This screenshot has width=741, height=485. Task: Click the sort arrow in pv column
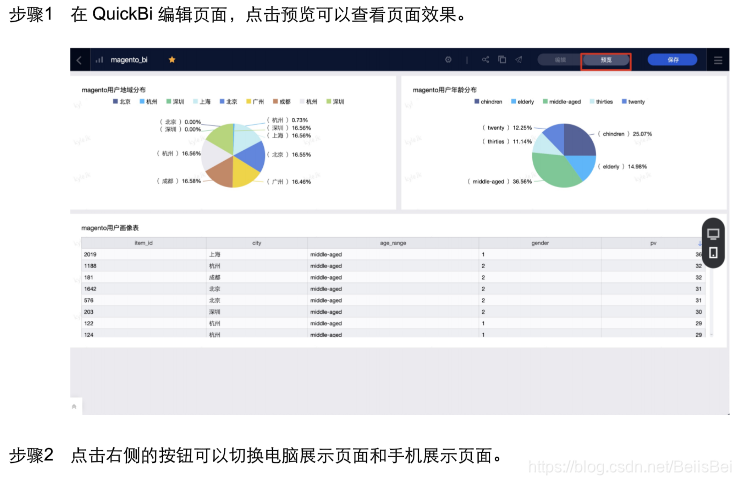pos(699,243)
